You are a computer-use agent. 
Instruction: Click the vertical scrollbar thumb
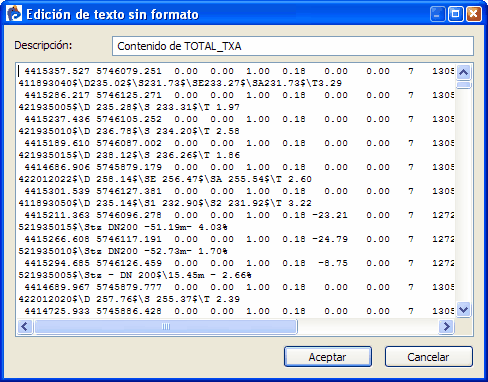point(464,85)
